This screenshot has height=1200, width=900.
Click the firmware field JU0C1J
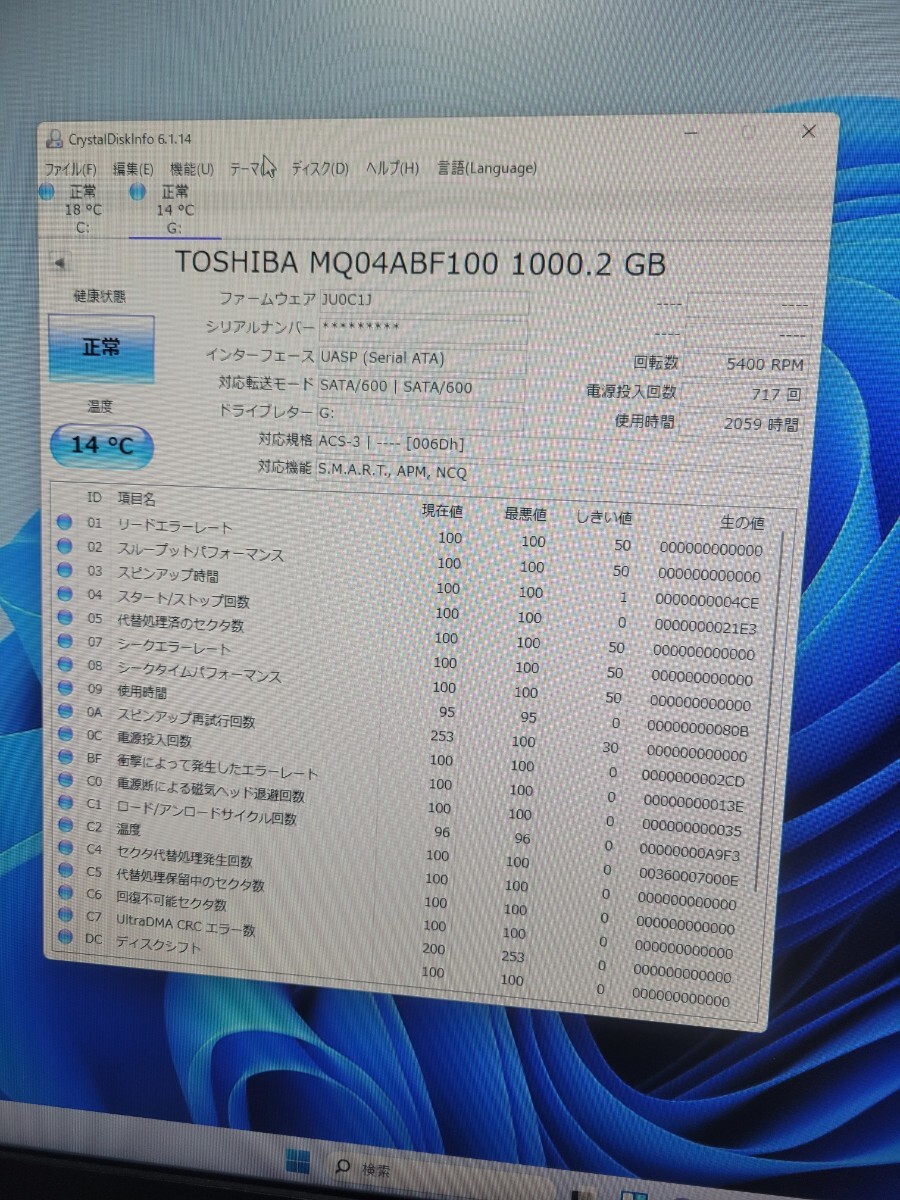(422, 301)
